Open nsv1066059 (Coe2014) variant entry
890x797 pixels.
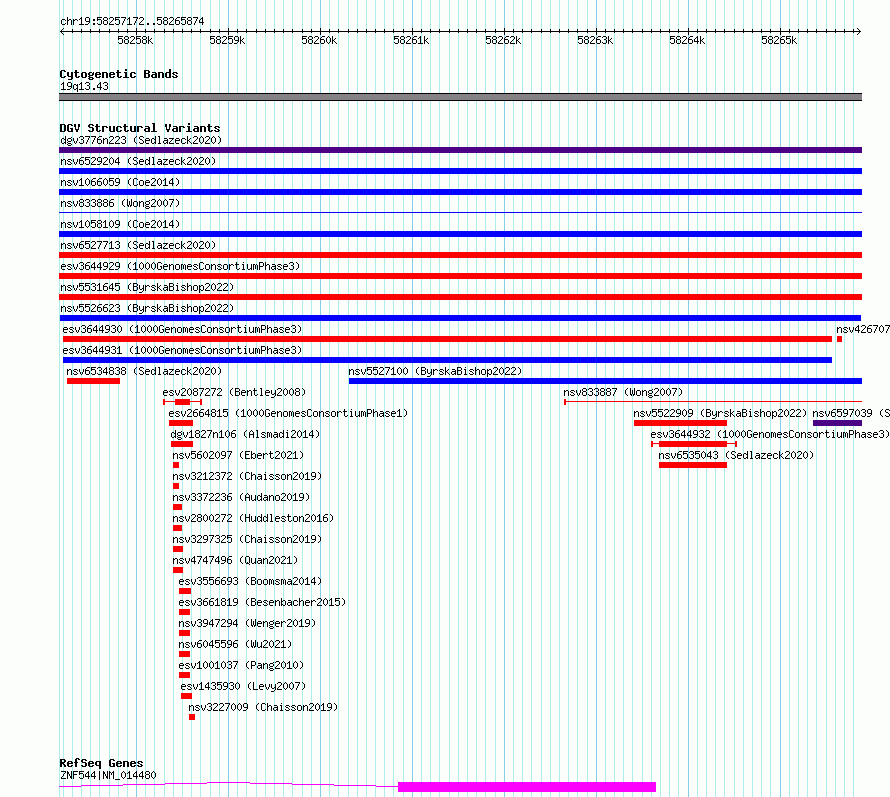(120, 182)
